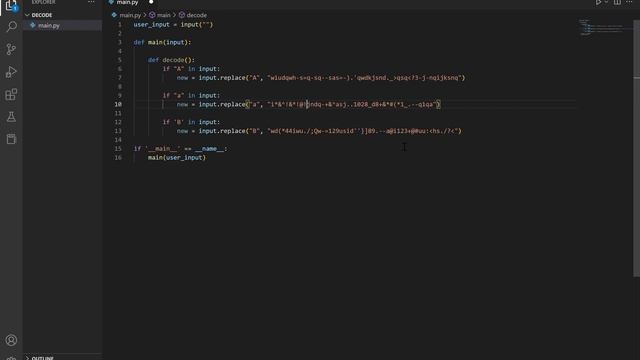
Task: Run the Python file with play button
Action: click(598, 2)
